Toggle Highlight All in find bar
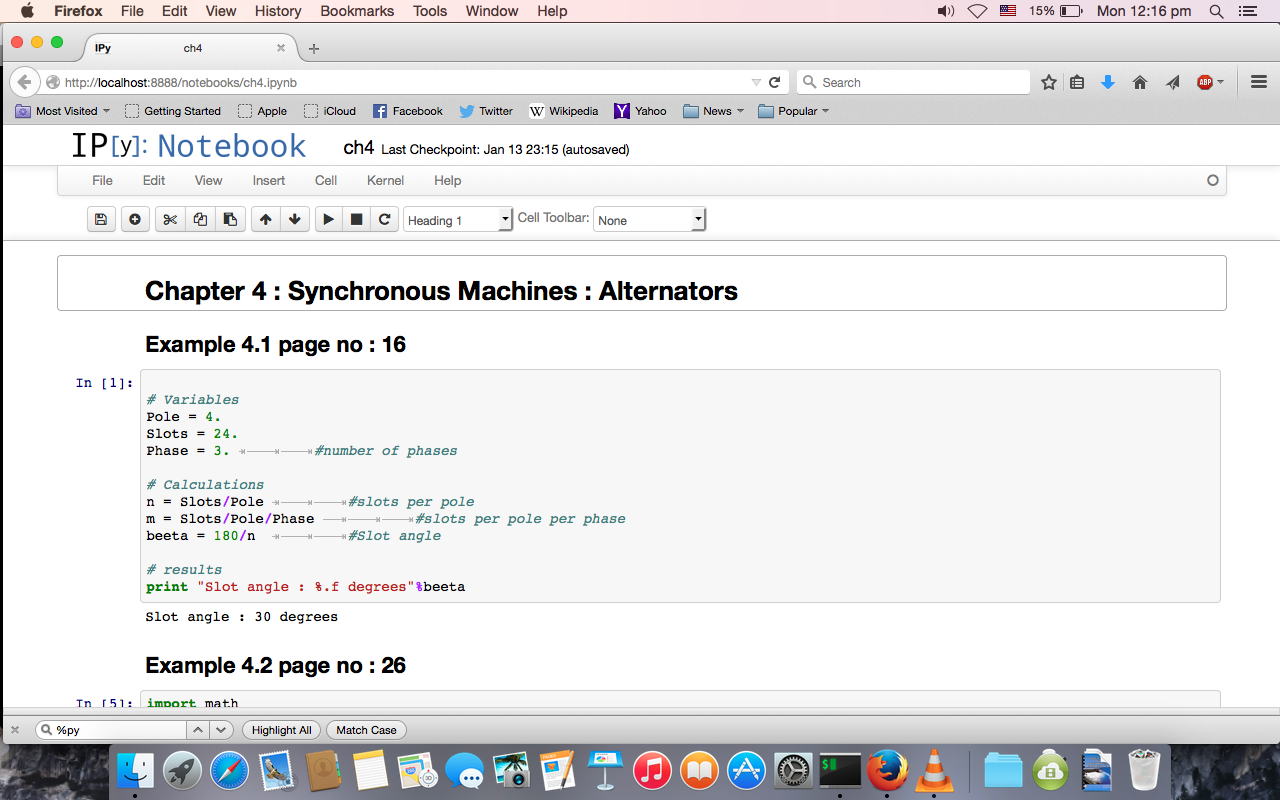The height and width of the screenshot is (800, 1280). [x=281, y=730]
